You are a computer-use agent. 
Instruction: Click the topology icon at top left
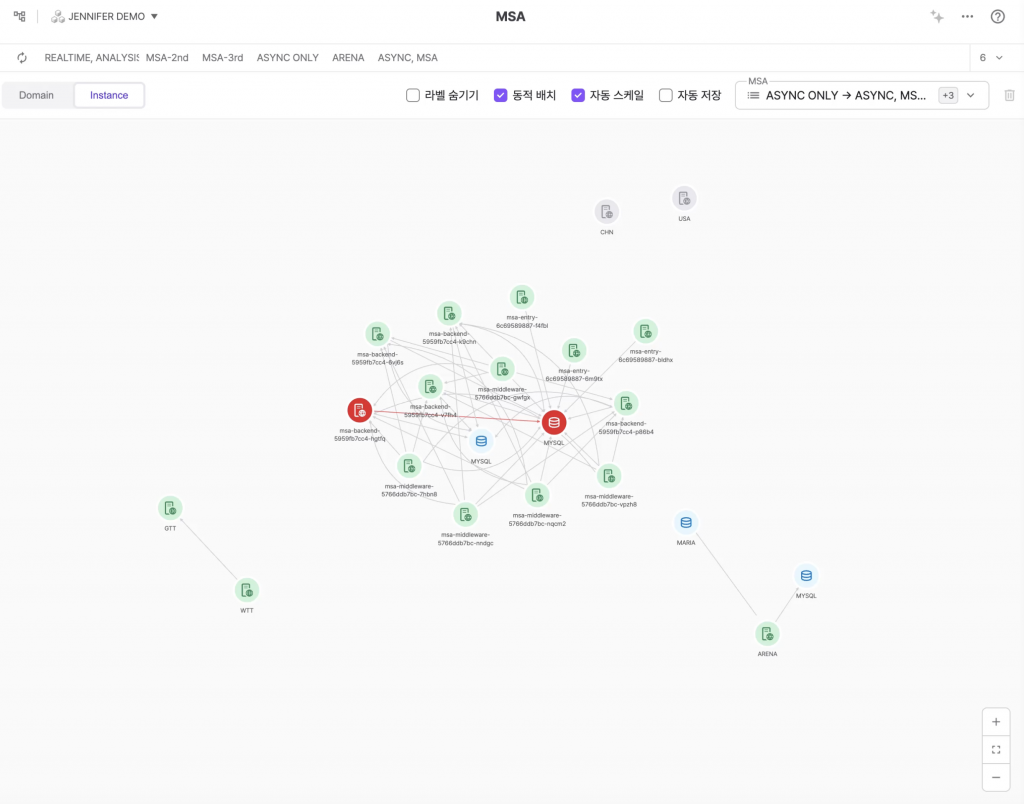[20, 17]
